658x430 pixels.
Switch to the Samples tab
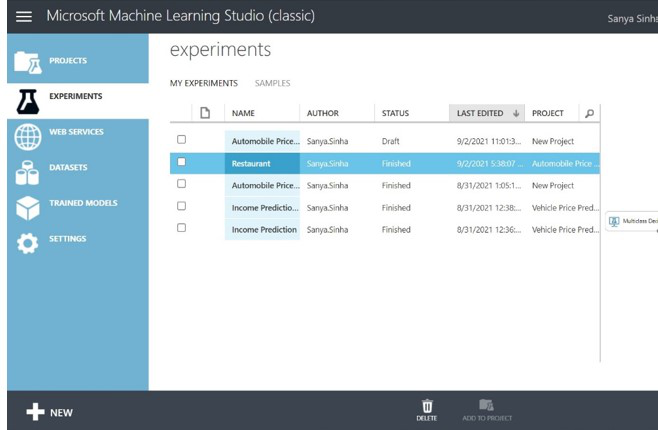coord(272,83)
